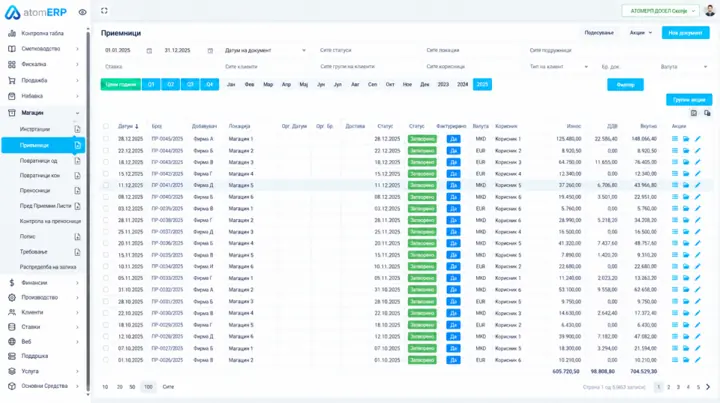Open Испратници submenu item
Screen dimensions: 720x403
(35, 129)
